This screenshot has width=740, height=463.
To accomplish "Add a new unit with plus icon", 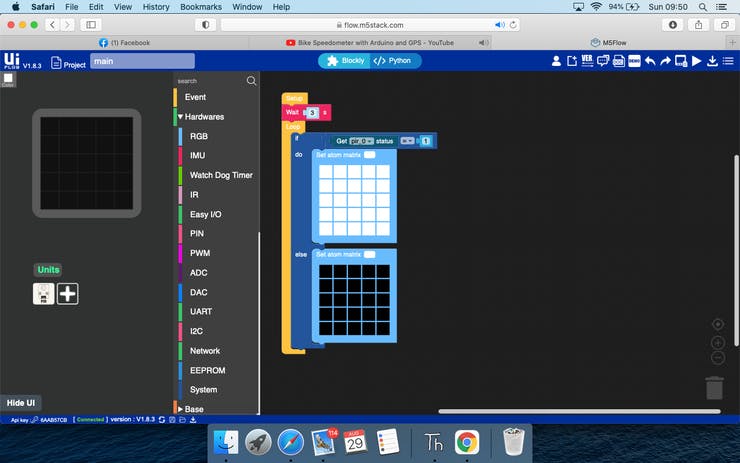I will pyautogui.click(x=67, y=294).
